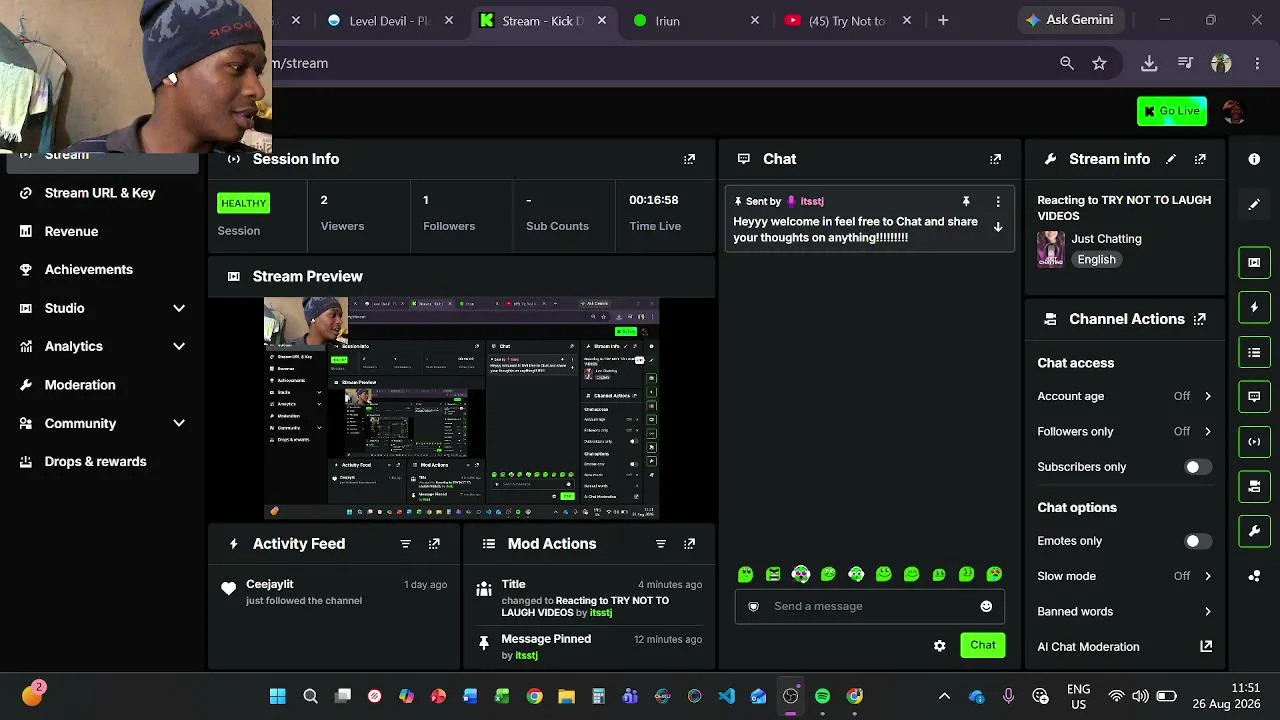
Task: Toggle Mod Actions list widget in right sidebar
Action: coord(1254,352)
